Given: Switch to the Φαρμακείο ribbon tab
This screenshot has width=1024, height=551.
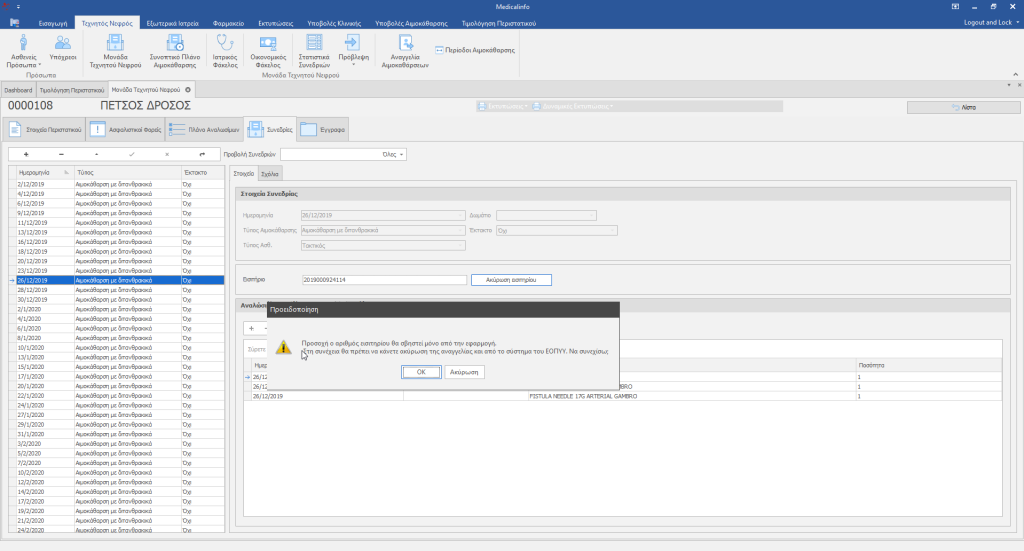Looking at the screenshot, I should (x=230, y=21).
